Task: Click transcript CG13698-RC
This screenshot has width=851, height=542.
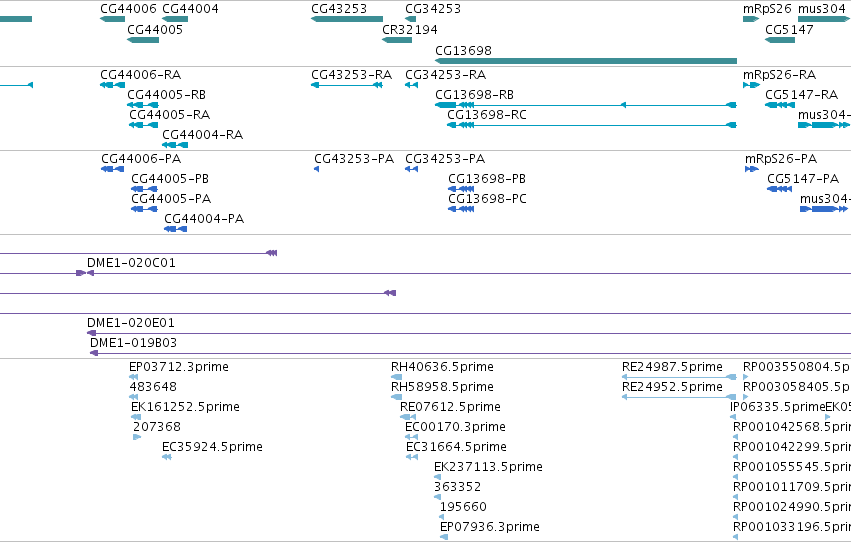Action: (x=487, y=114)
